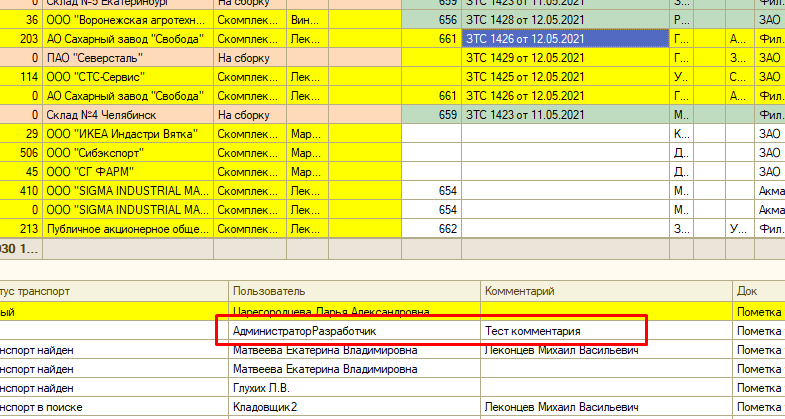Click Пометка cell in Кладовщик2 row
Screen dimensions: 785x419
pyautogui.click(x=758, y=407)
